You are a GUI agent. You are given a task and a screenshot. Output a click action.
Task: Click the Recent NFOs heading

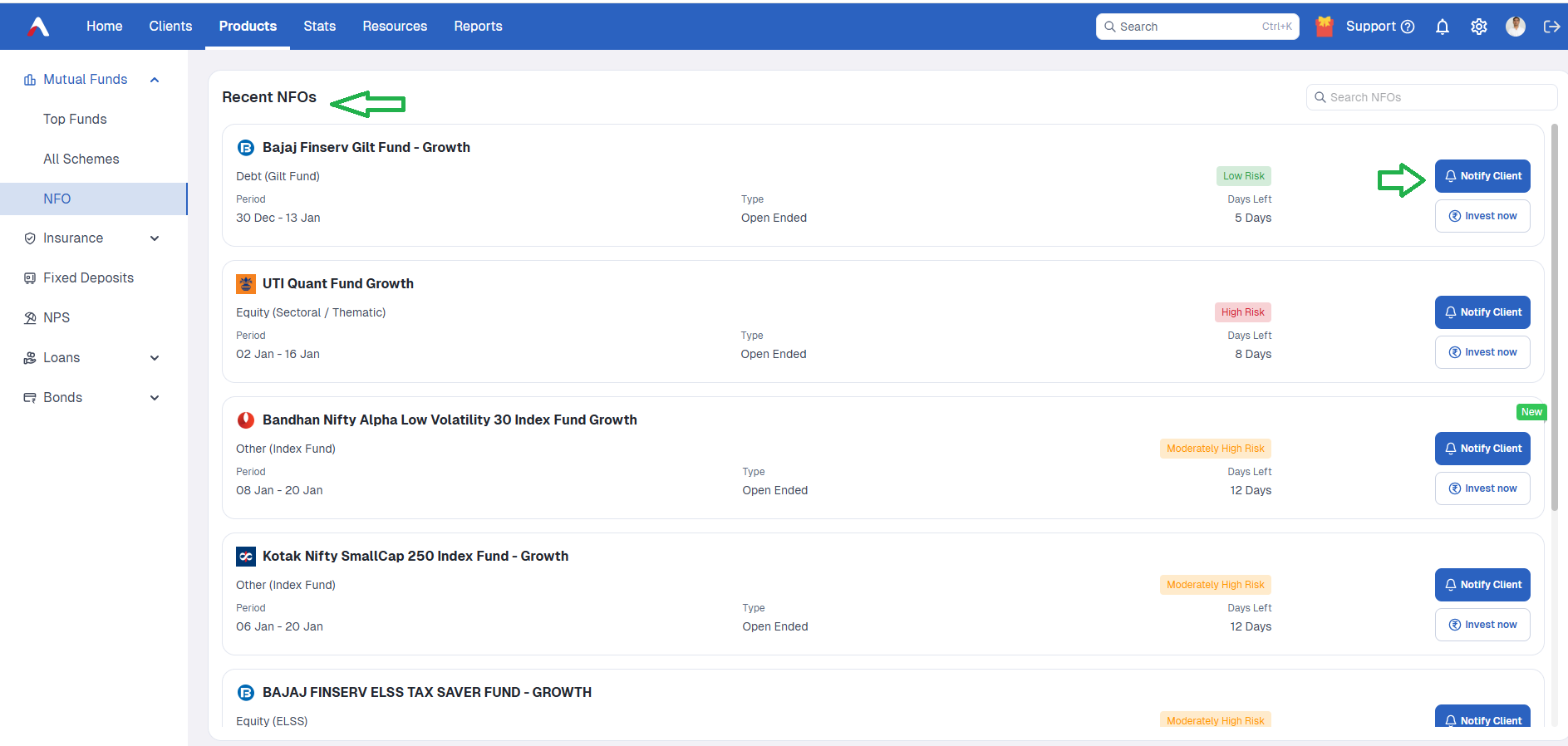(x=269, y=97)
